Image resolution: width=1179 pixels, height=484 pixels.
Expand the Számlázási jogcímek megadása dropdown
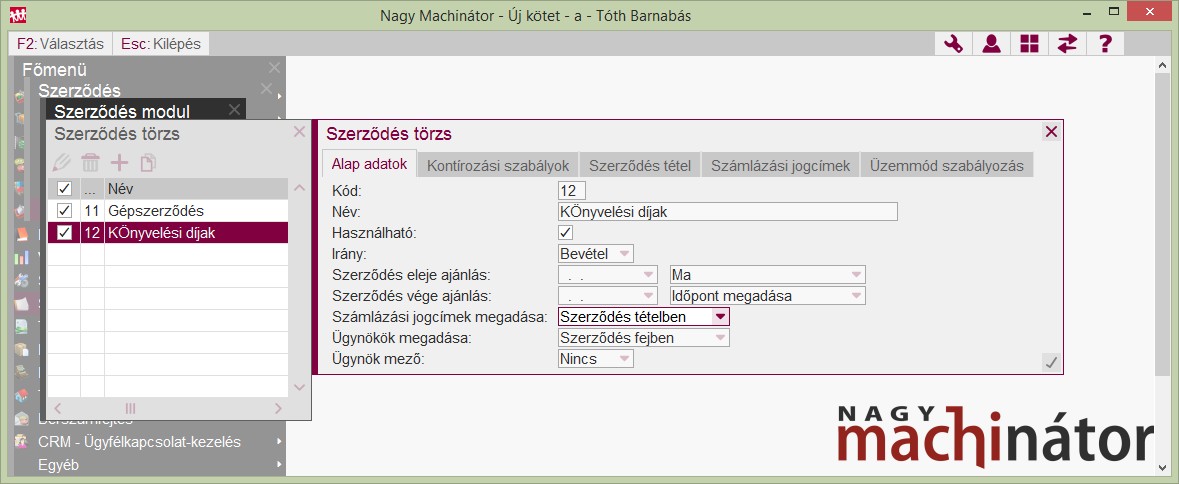719,317
